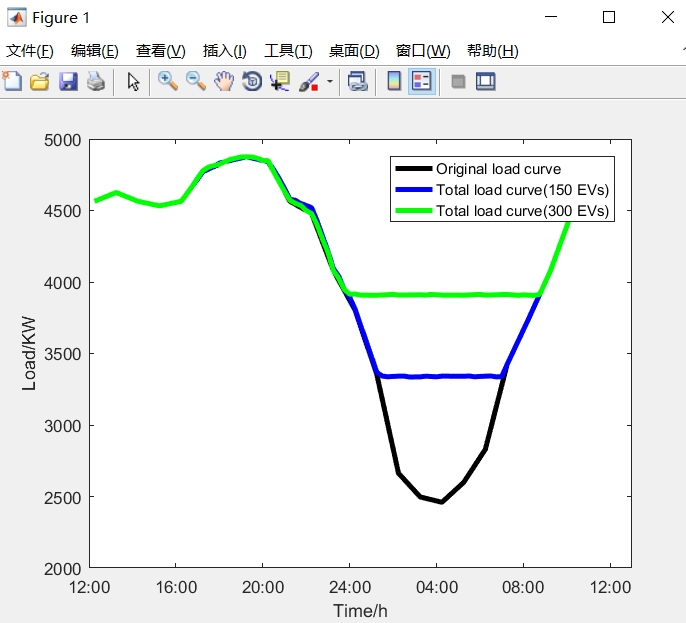This screenshot has width=686, height=623.
Task: Minimize the Figure 1 window
Action: pyautogui.click(x=551, y=17)
